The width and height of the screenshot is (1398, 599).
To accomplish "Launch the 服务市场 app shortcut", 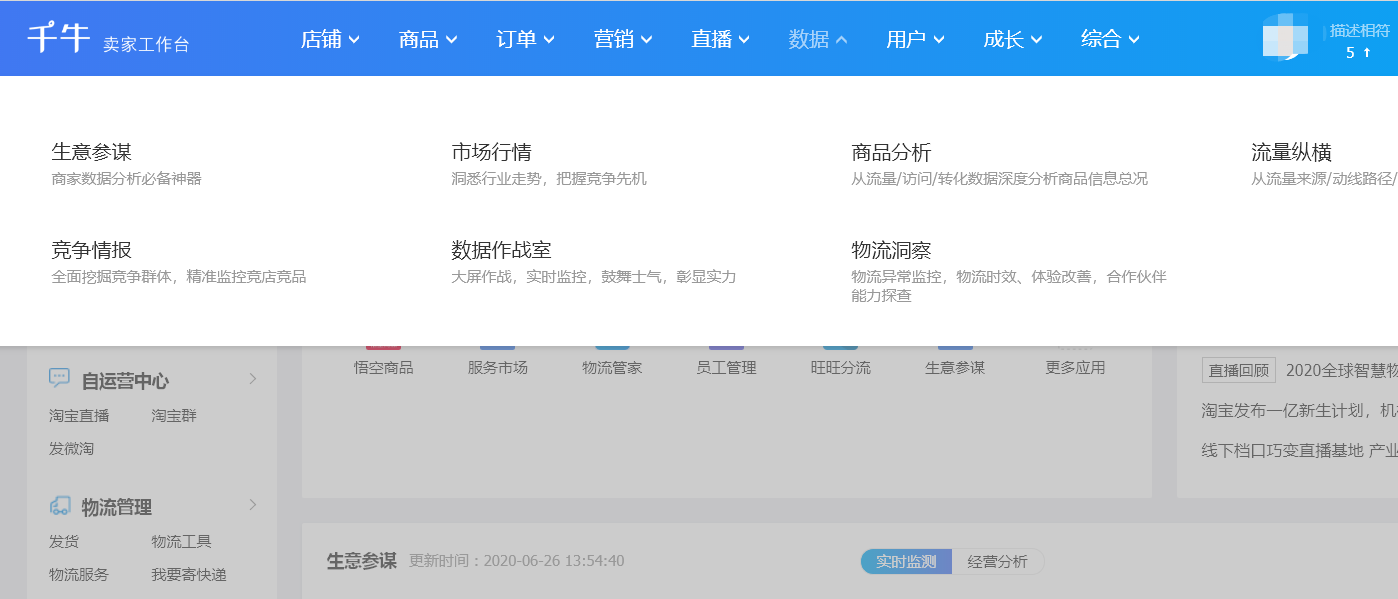I will click(498, 367).
